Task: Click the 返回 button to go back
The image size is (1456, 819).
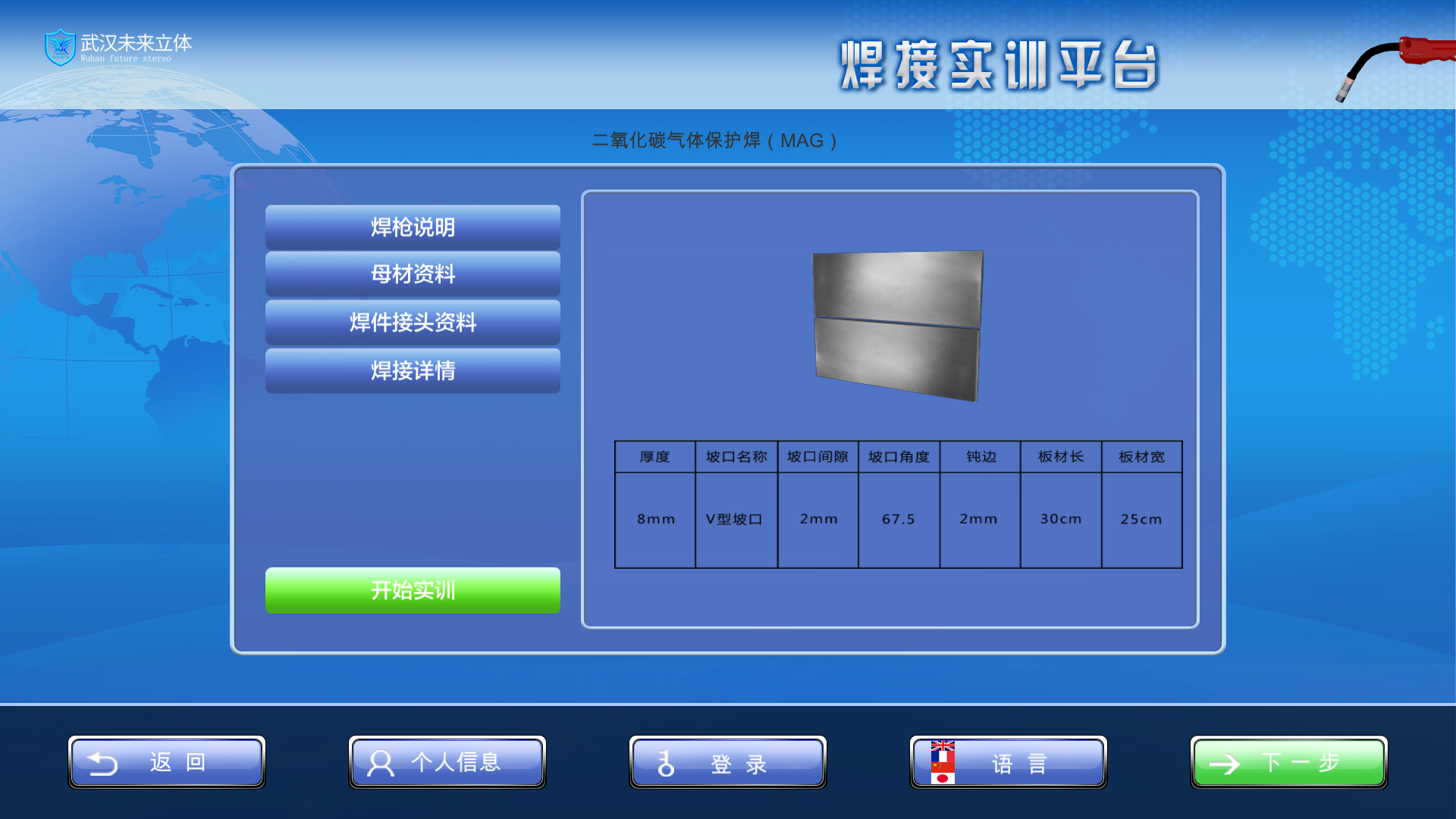Action: [167, 763]
